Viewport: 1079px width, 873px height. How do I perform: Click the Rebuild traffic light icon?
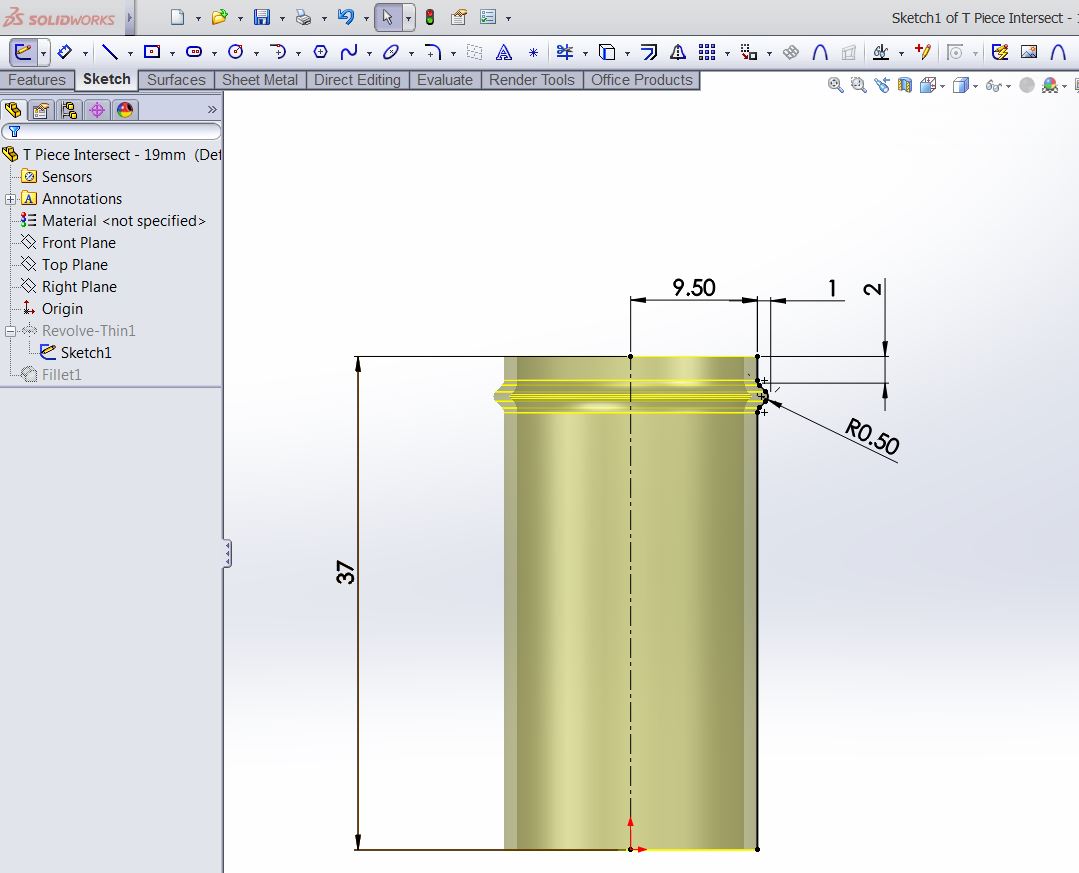[430, 18]
